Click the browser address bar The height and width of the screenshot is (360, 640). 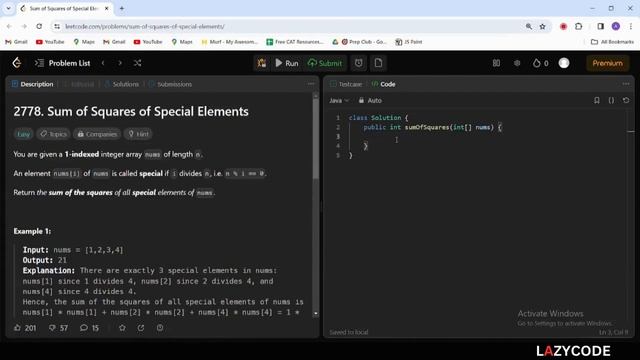click(x=286, y=27)
